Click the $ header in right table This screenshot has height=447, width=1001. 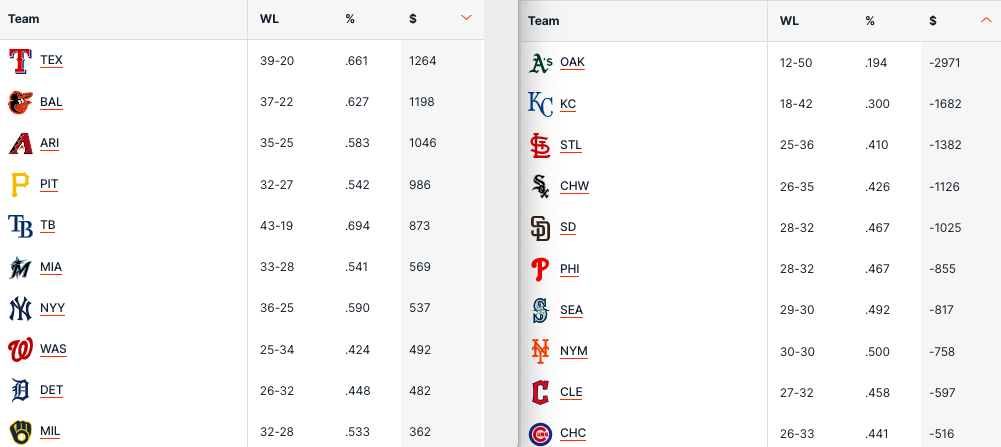[932, 21]
